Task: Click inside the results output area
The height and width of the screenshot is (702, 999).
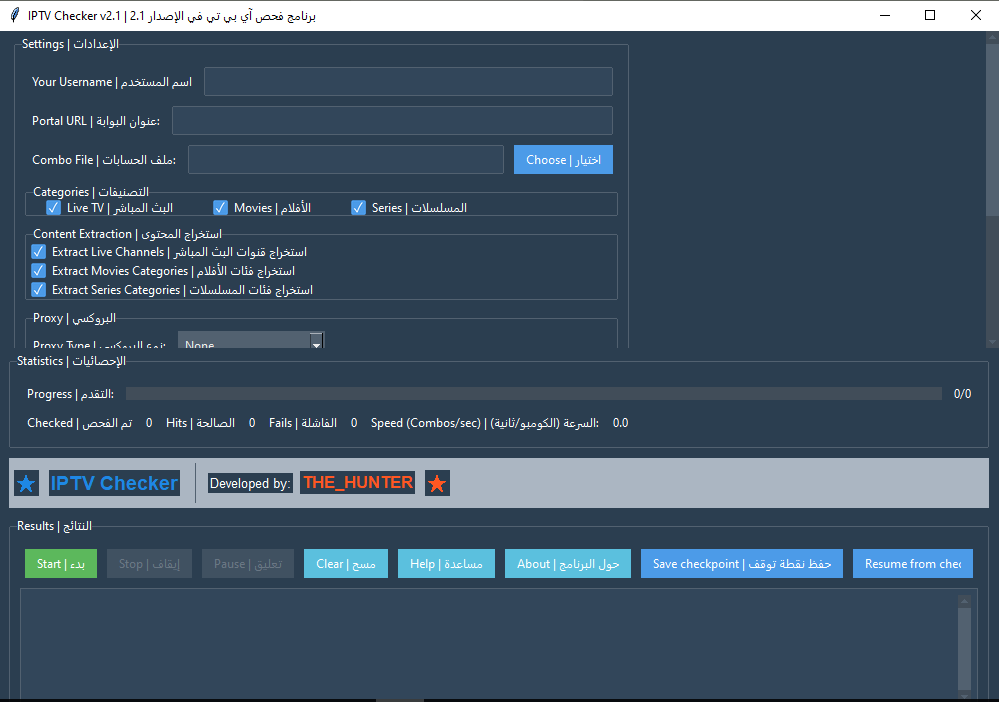Action: tap(489, 643)
